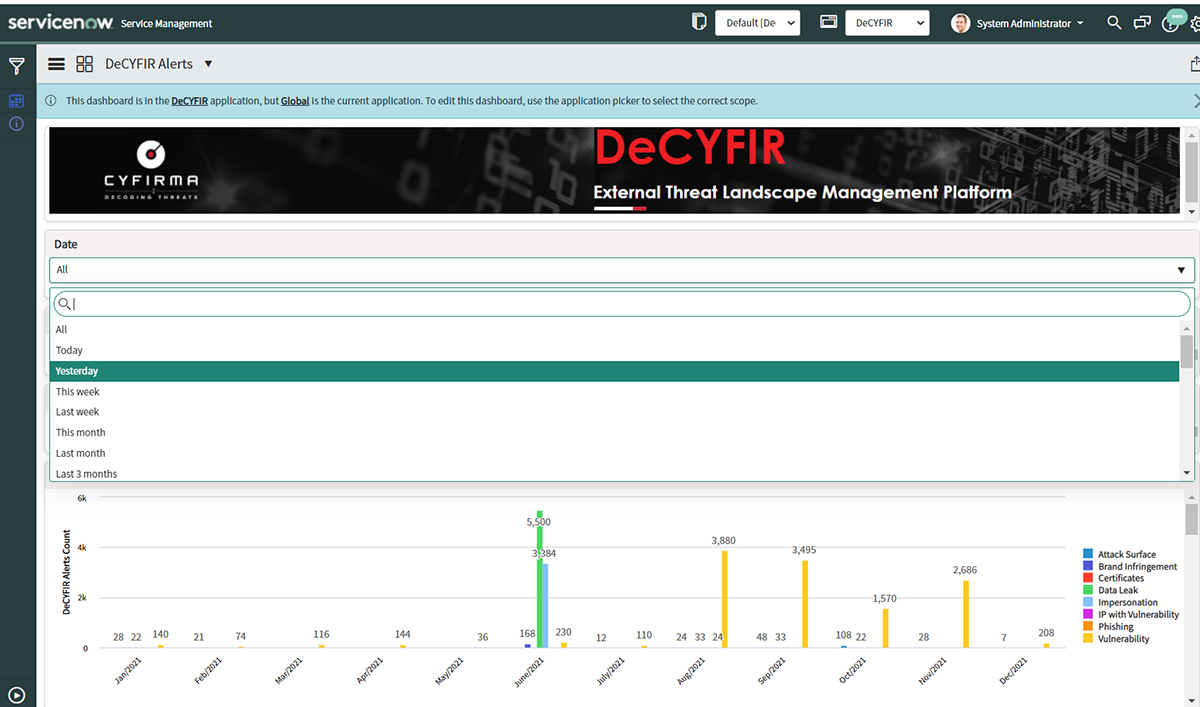Open the global search magnifier icon
Image resolution: width=1200 pixels, height=707 pixels.
1114,22
